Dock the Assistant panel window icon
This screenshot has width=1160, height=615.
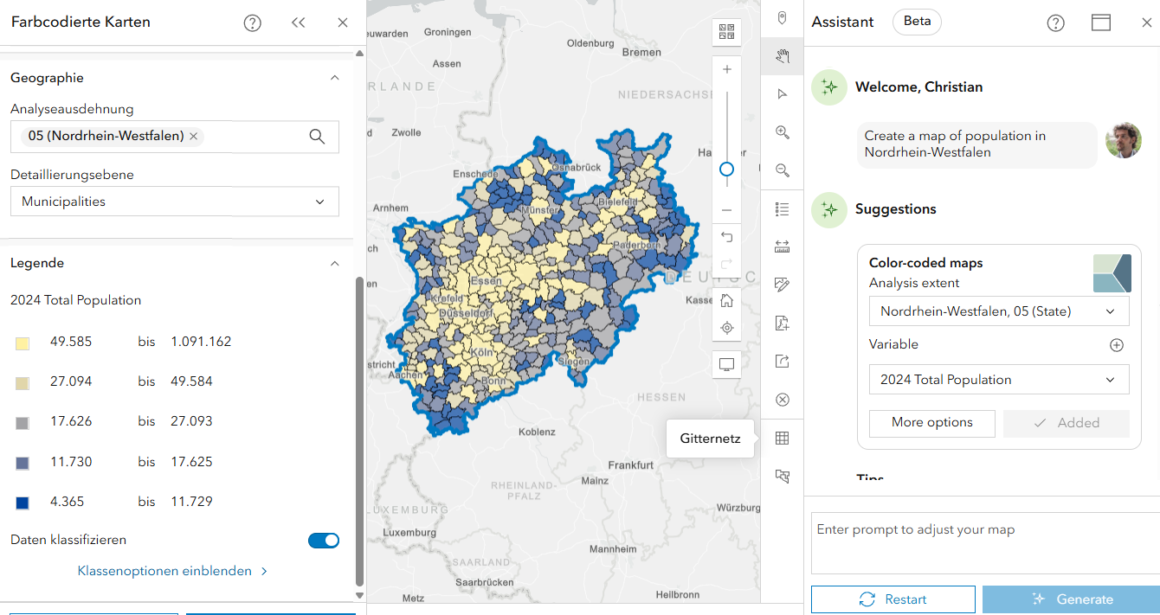point(1101,22)
